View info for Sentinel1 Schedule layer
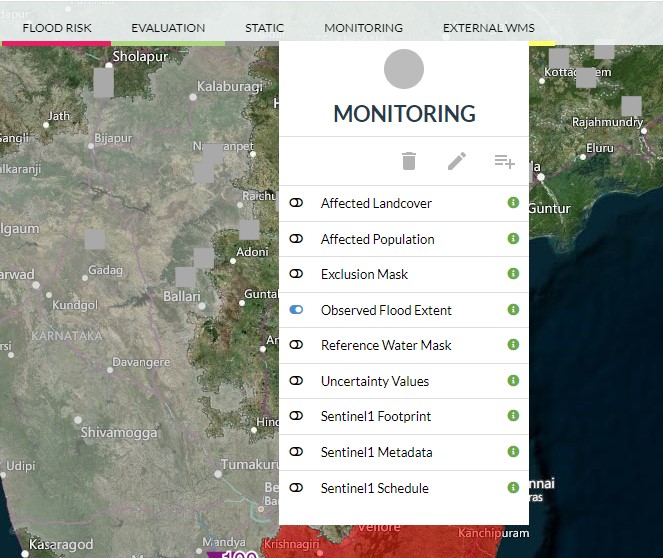This screenshot has height=558, width=663. point(513,488)
